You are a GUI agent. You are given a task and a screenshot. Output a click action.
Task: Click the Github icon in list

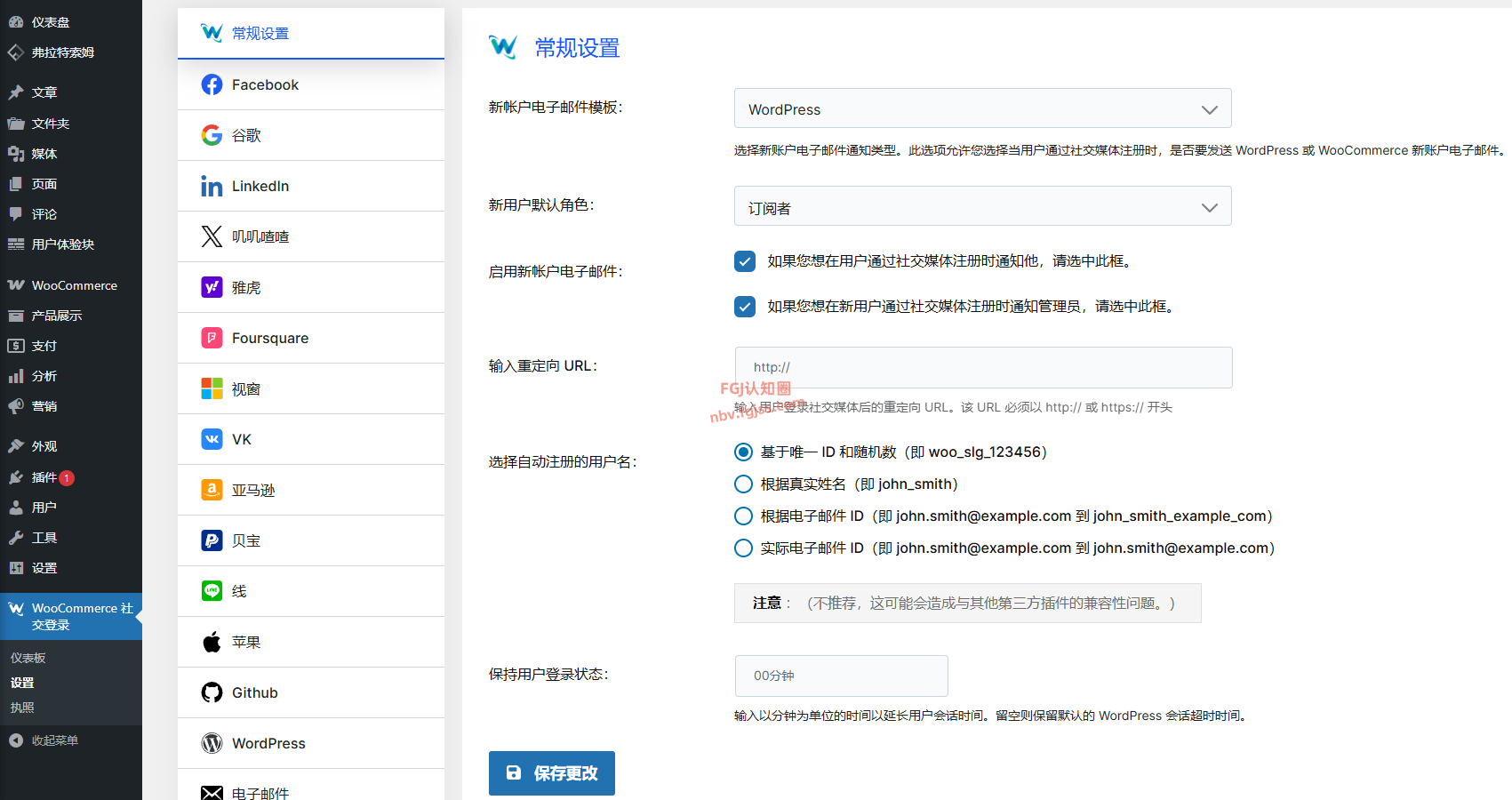coord(212,692)
